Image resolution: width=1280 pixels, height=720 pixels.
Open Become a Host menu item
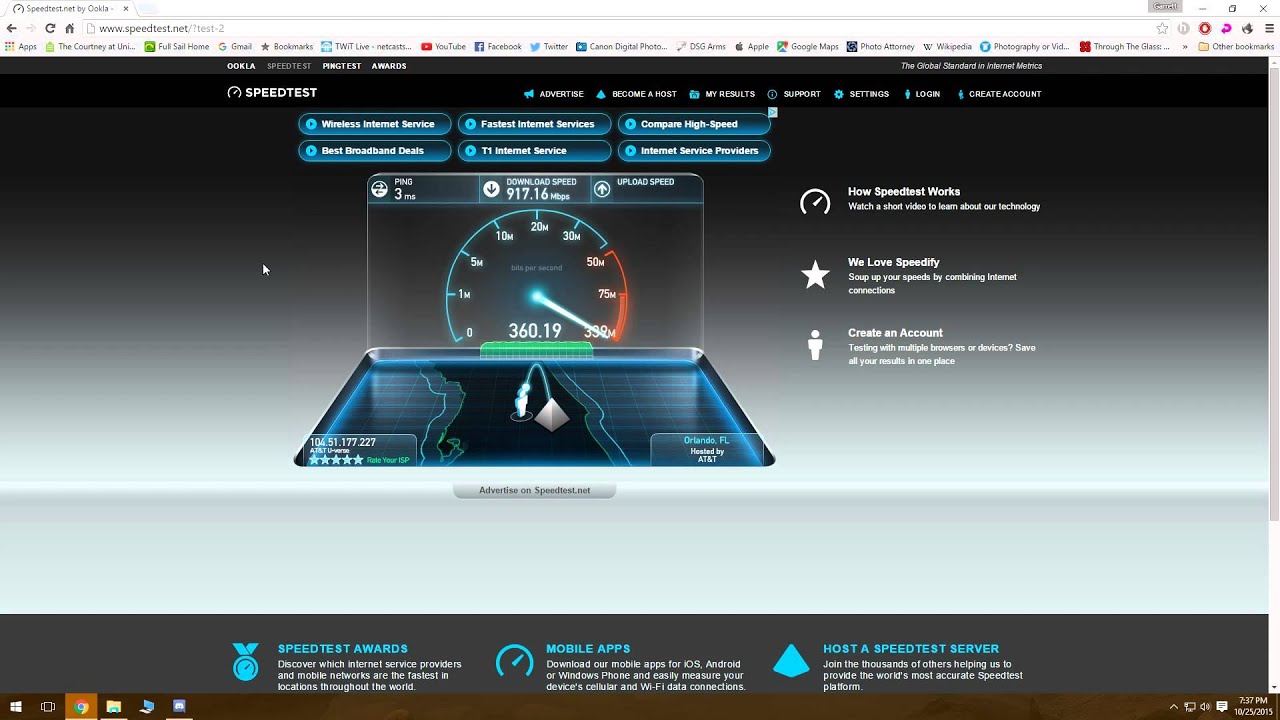tap(636, 94)
